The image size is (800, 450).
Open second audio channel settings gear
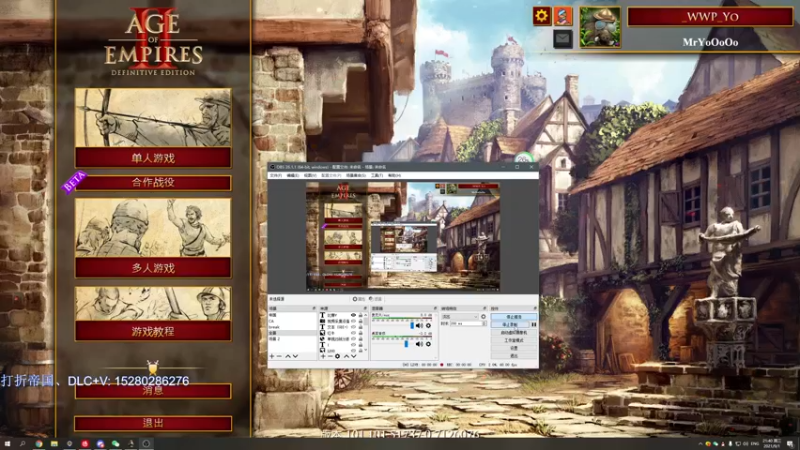[429, 344]
